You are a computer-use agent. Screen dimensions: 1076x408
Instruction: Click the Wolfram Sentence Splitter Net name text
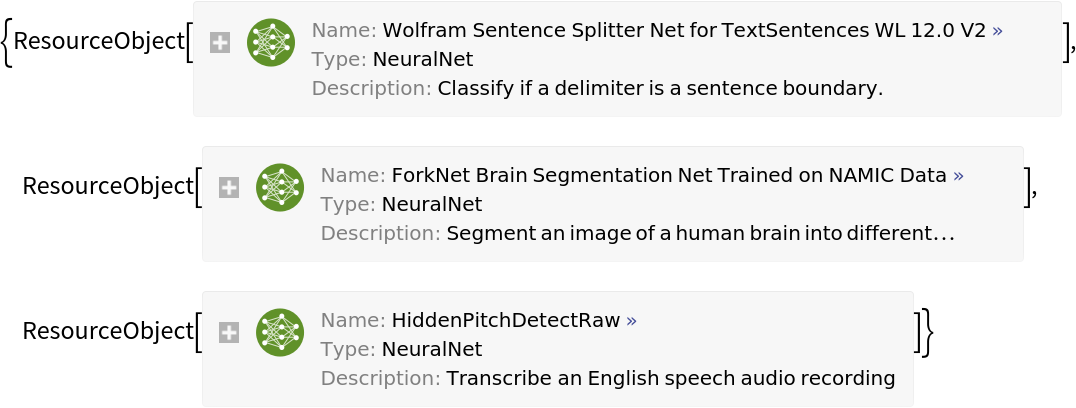click(x=650, y=30)
